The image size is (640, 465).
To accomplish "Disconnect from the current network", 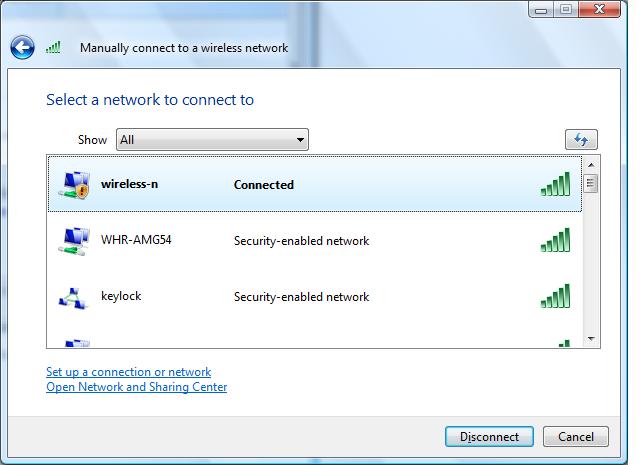I will [x=489, y=436].
